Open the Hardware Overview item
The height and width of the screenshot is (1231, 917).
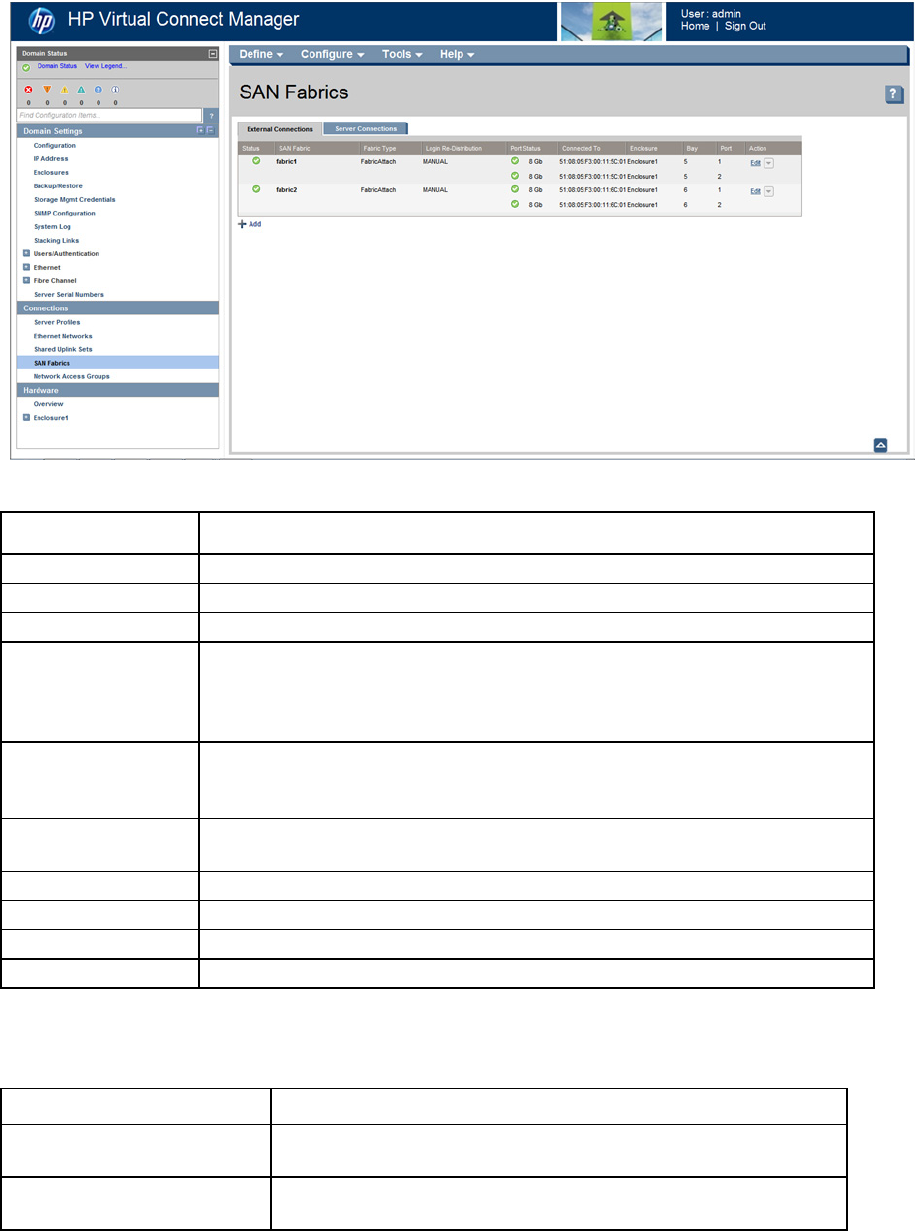pos(48,404)
